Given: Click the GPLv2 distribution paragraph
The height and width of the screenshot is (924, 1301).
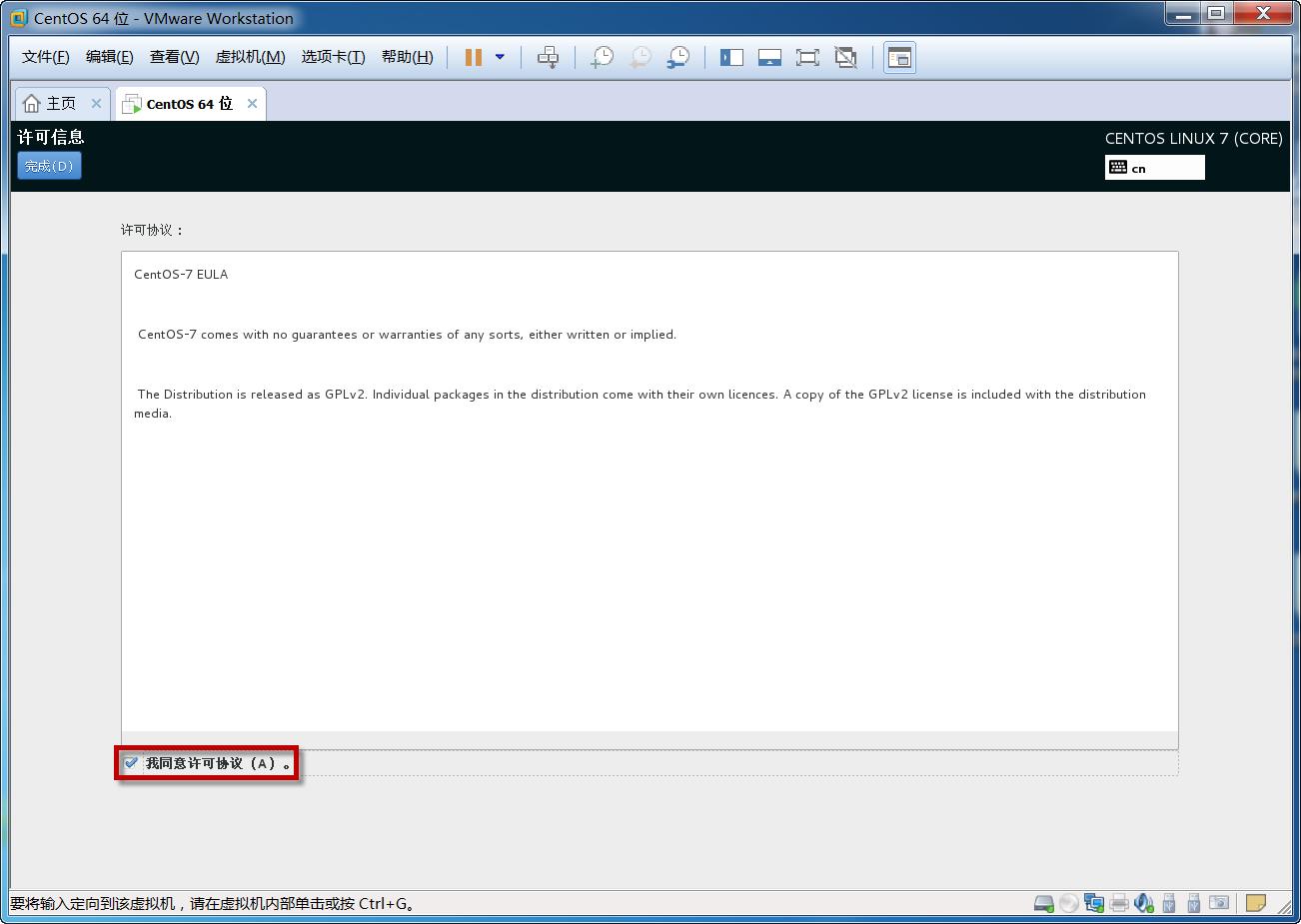Looking at the screenshot, I should 640,404.
